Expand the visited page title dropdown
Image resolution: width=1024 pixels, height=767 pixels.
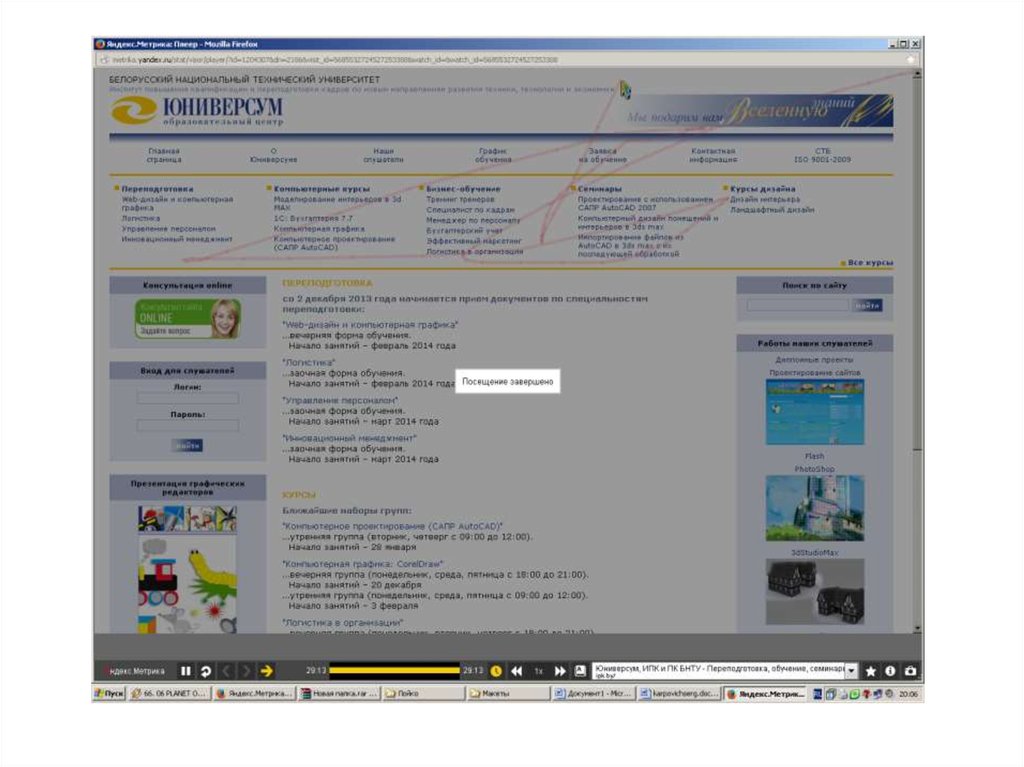pos(851,671)
